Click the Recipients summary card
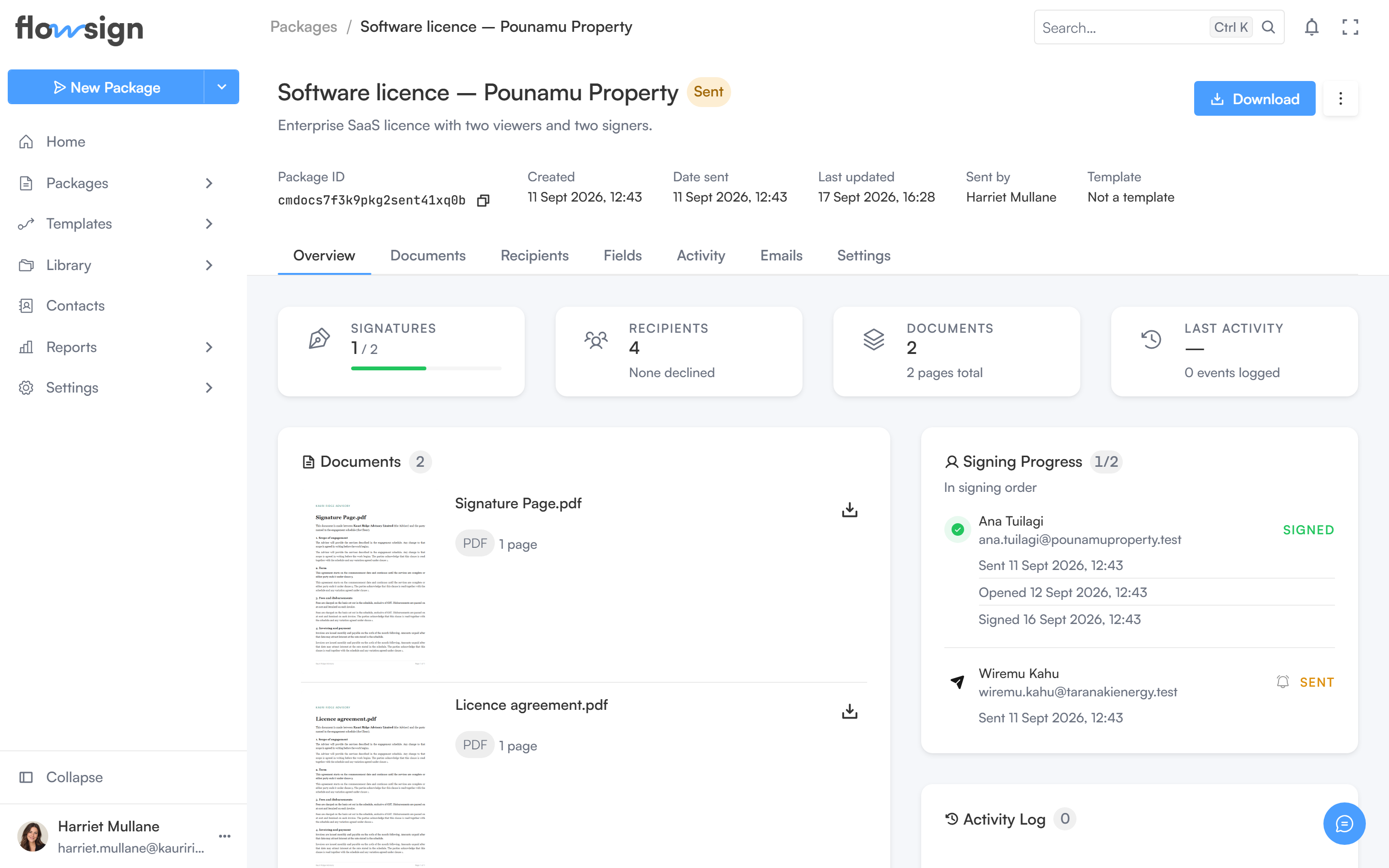The height and width of the screenshot is (868, 1389). (x=679, y=352)
